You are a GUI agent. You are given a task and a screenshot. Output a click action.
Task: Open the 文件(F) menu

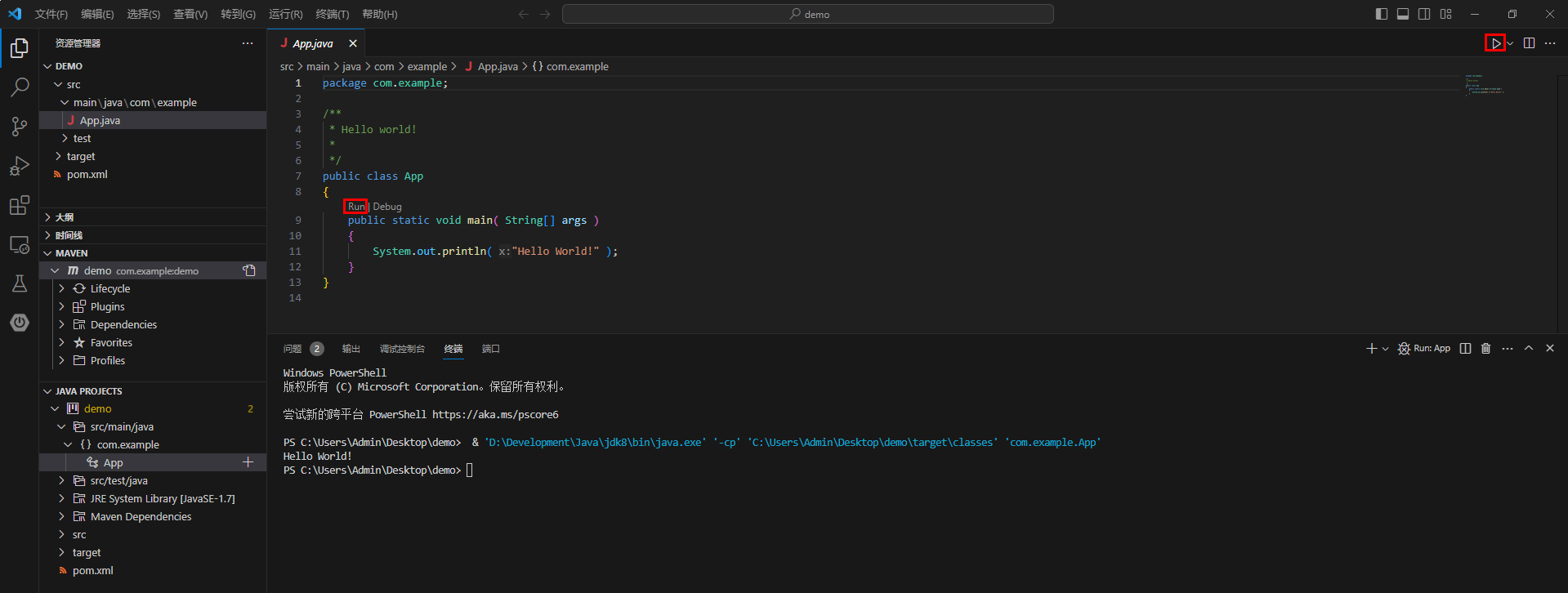[51, 14]
